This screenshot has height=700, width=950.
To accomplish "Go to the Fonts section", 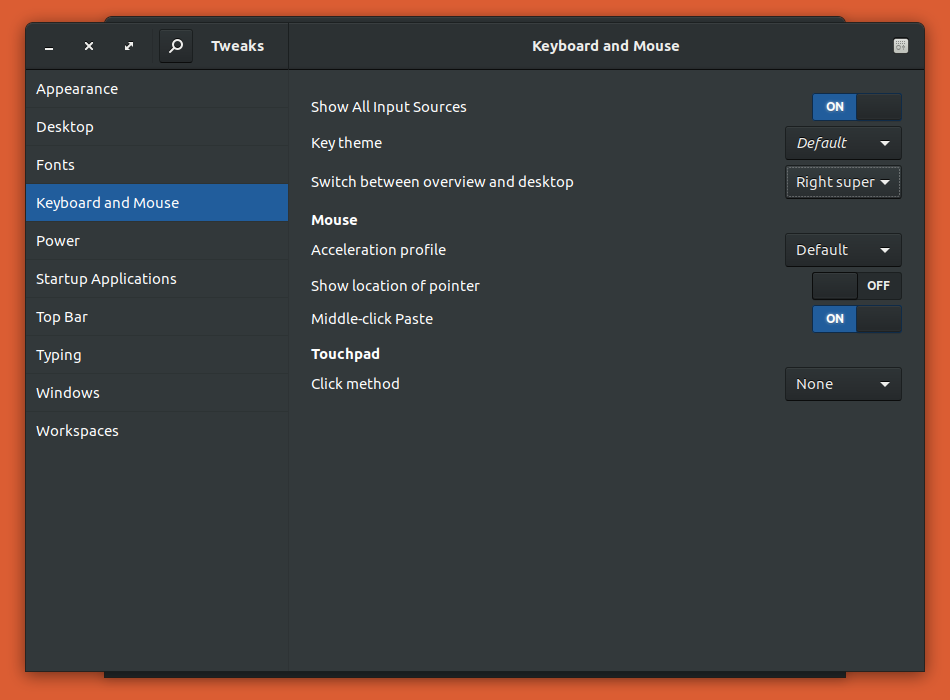I will pos(157,165).
